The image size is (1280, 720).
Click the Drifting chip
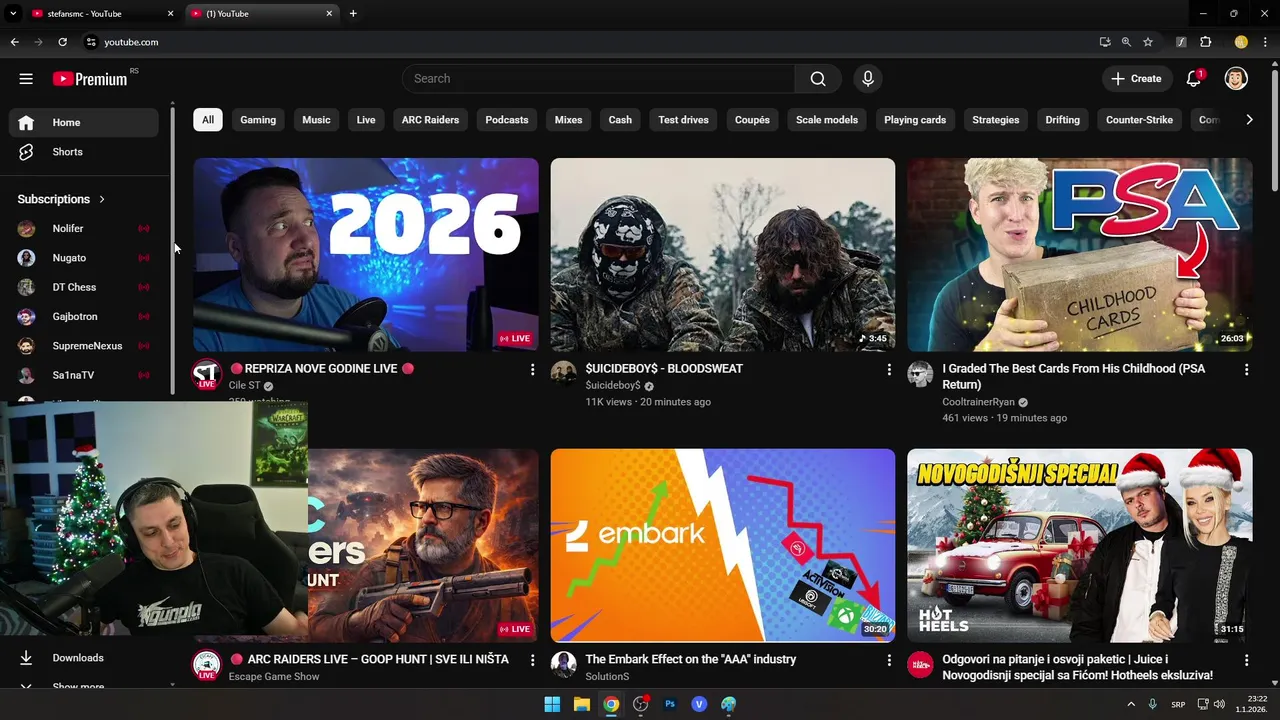1062,120
